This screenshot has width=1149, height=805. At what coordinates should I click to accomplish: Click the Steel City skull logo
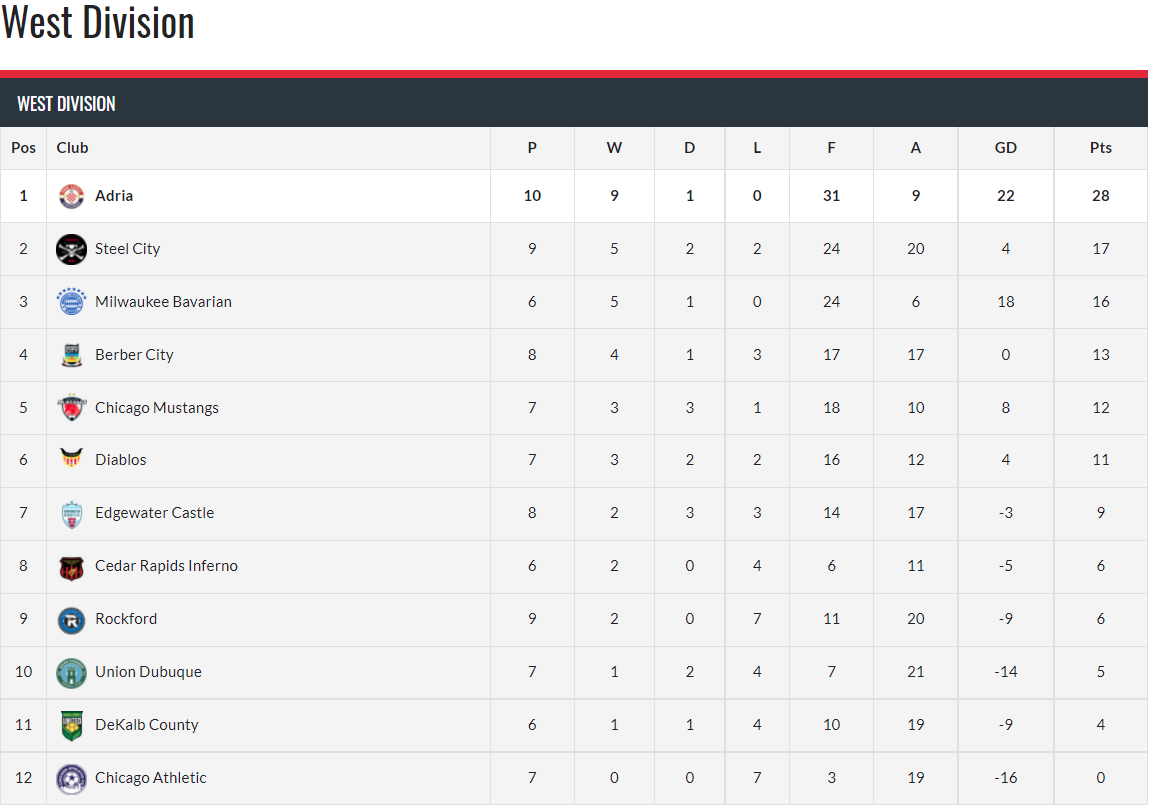72,249
